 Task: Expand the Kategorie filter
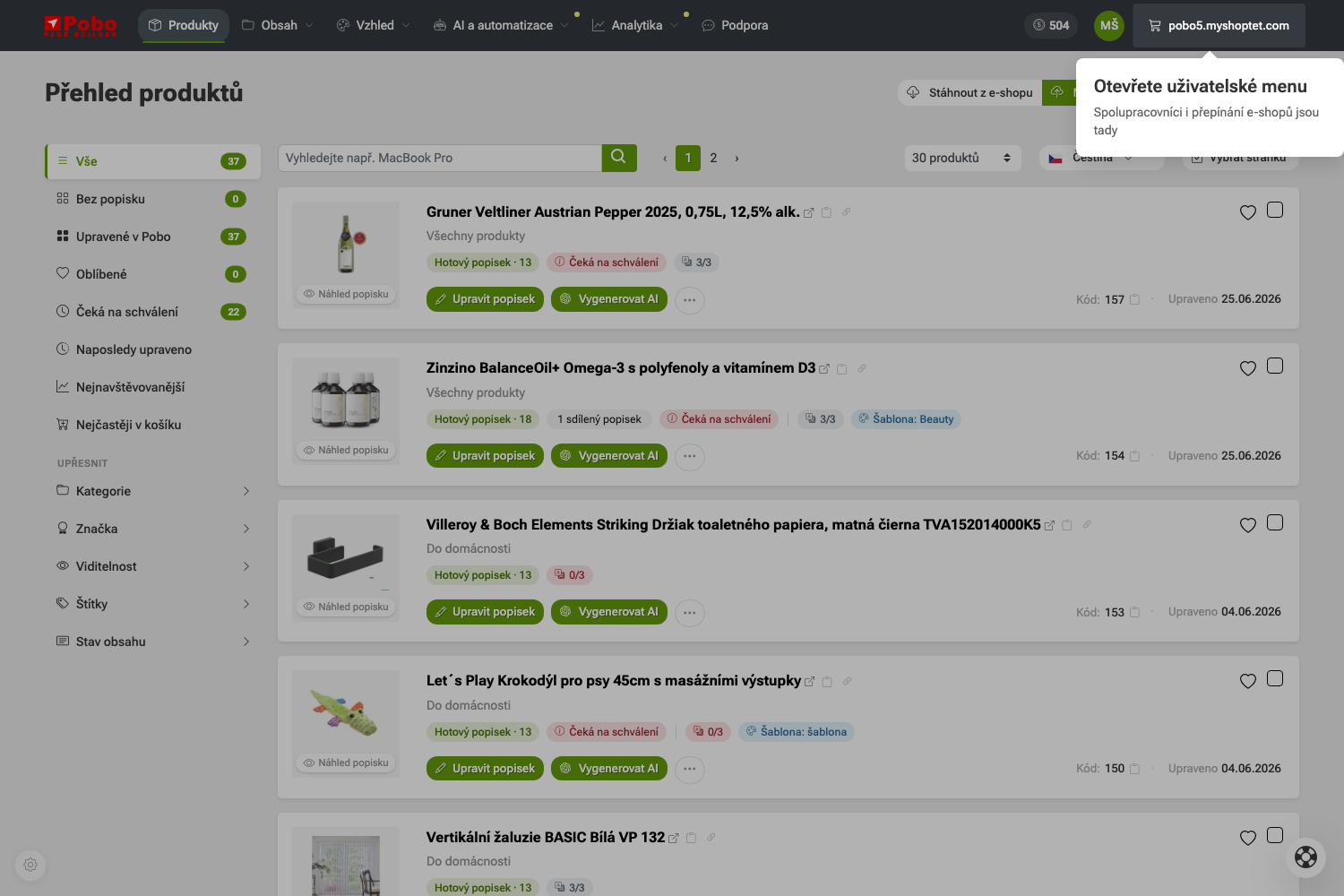point(152,491)
